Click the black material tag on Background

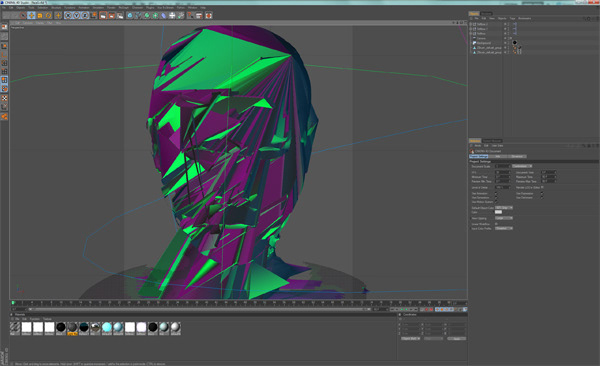click(515, 43)
